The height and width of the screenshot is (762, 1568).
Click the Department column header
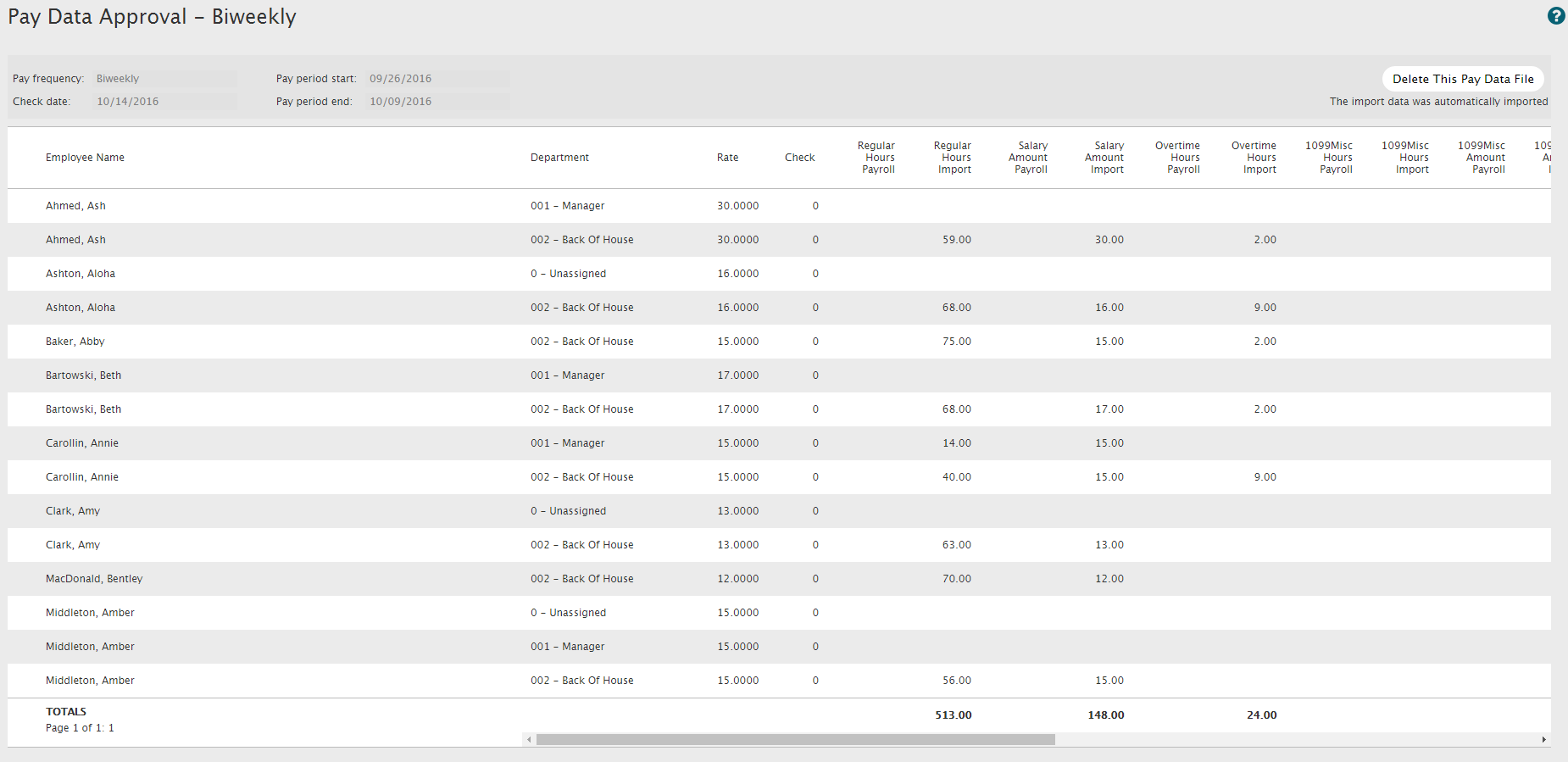(559, 158)
